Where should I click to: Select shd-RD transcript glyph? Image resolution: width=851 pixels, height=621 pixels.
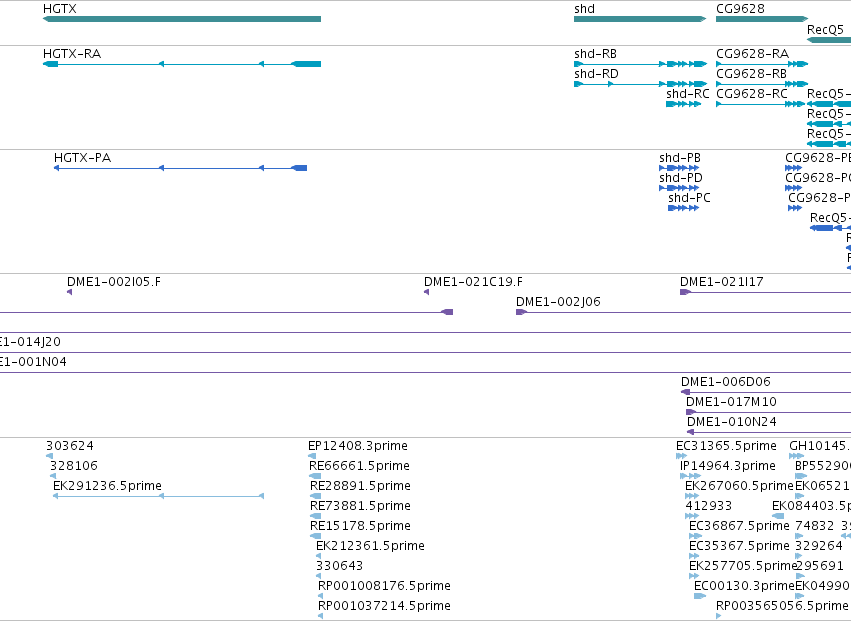[640, 84]
